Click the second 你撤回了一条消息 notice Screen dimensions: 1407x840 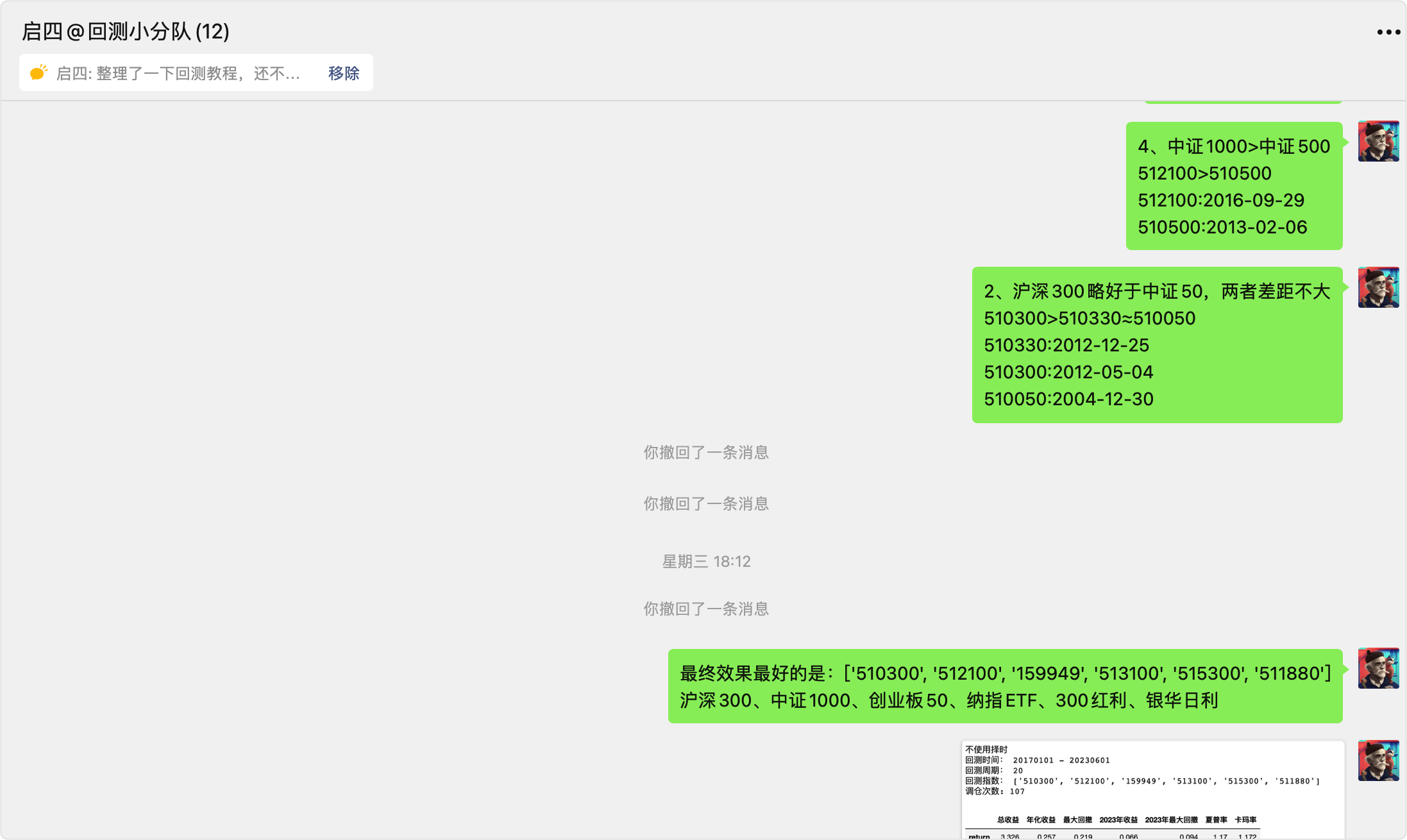(705, 504)
